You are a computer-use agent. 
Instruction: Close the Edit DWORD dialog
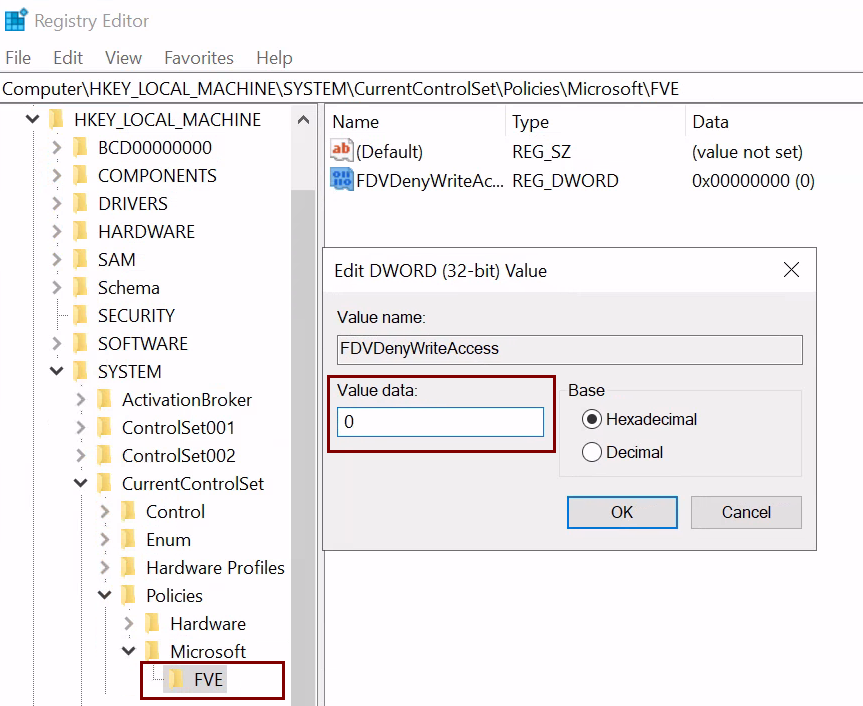pyautogui.click(x=791, y=270)
